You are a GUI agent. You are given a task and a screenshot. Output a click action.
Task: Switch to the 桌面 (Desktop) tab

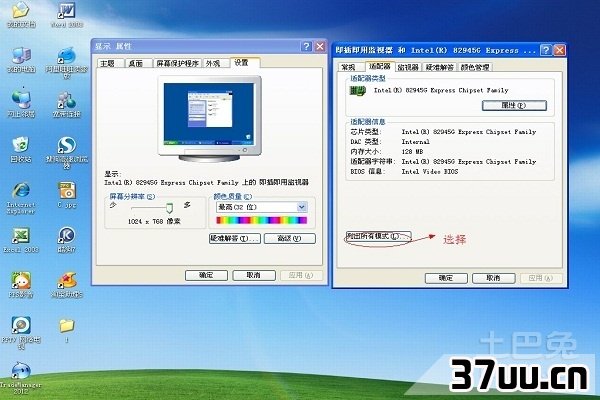tap(136, 63)
